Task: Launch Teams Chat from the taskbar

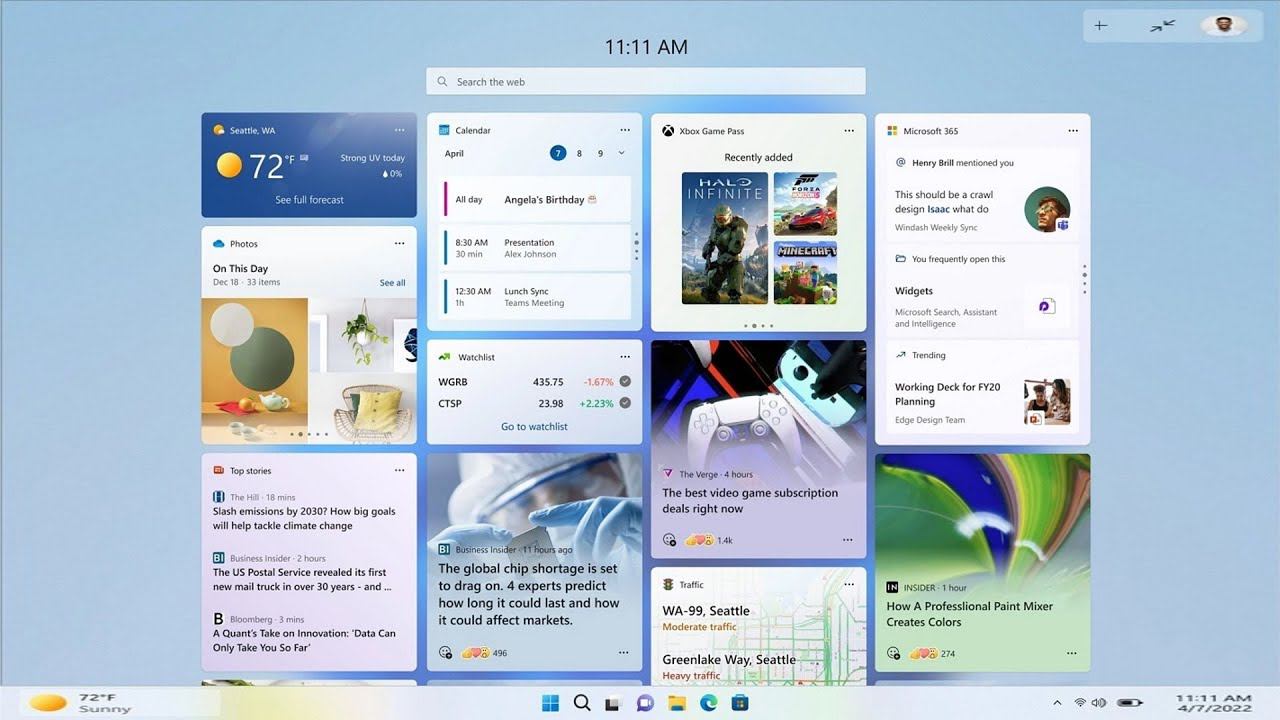Action: [645, 703]
